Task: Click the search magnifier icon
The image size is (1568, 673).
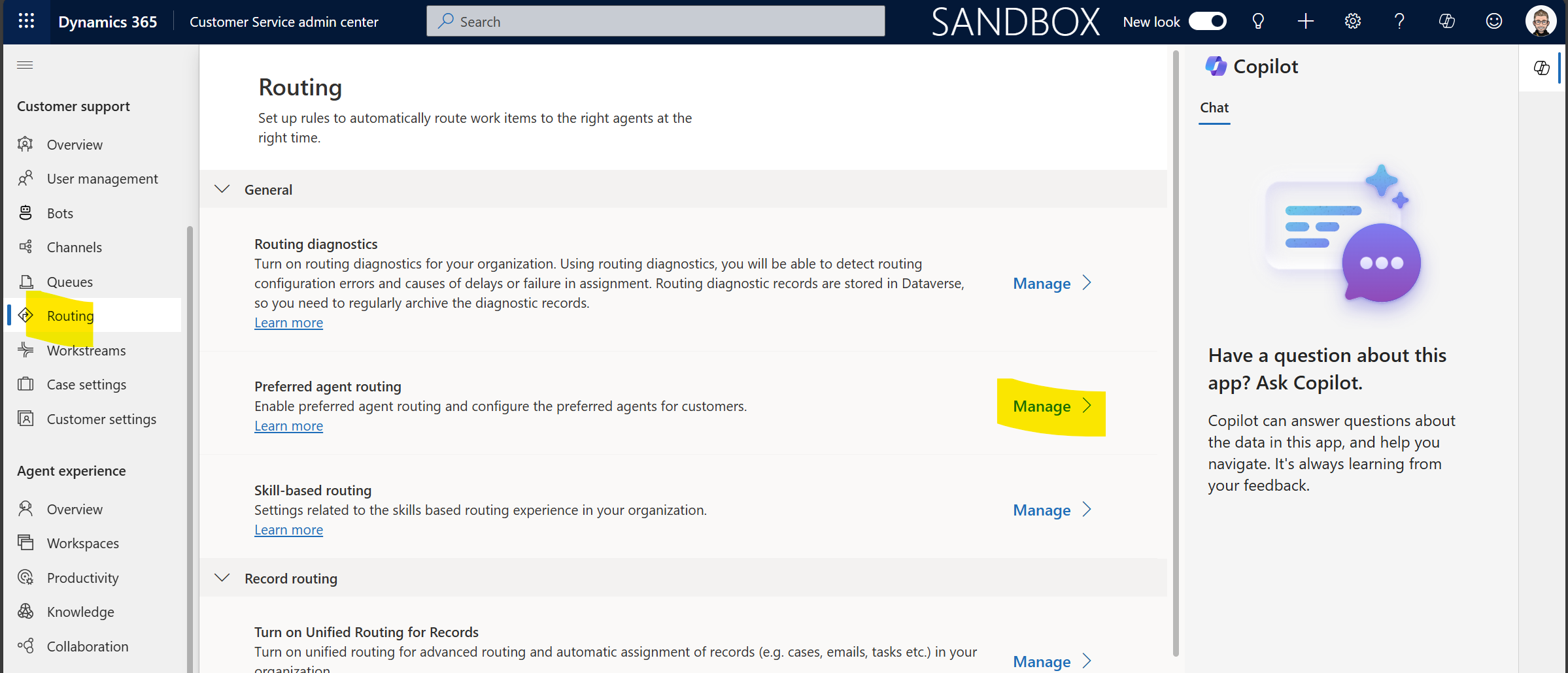Action: (x=446, y=22)
